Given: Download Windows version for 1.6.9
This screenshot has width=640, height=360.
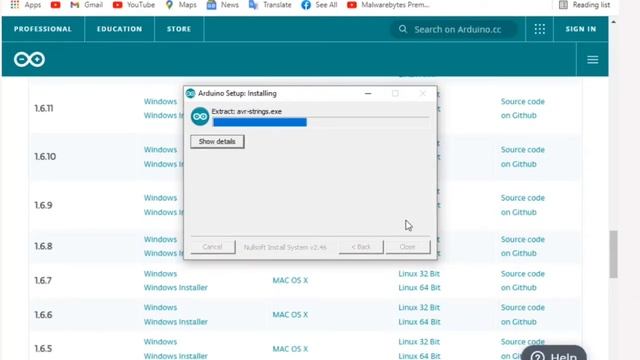Looking at the screenshot, I should pyautogui.click(x=160, y=198).
